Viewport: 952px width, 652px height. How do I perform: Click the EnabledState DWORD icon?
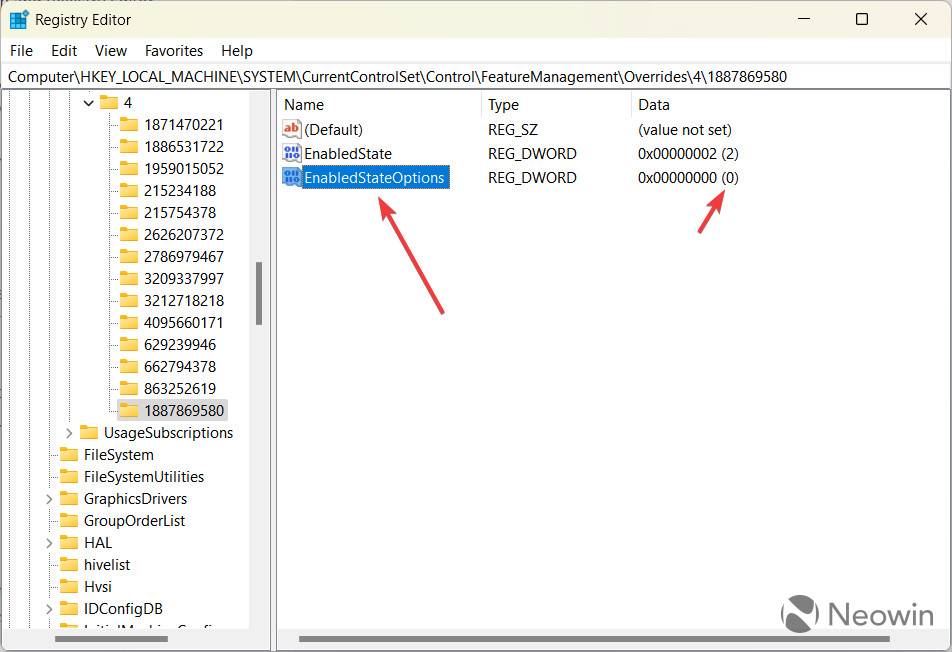click(291, 153)
